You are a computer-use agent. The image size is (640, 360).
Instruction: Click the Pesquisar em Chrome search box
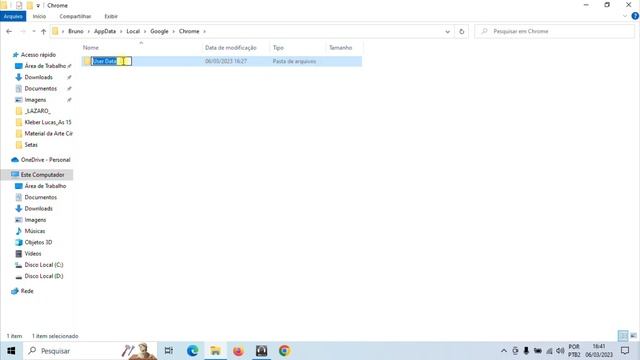[x=554, y=31]
